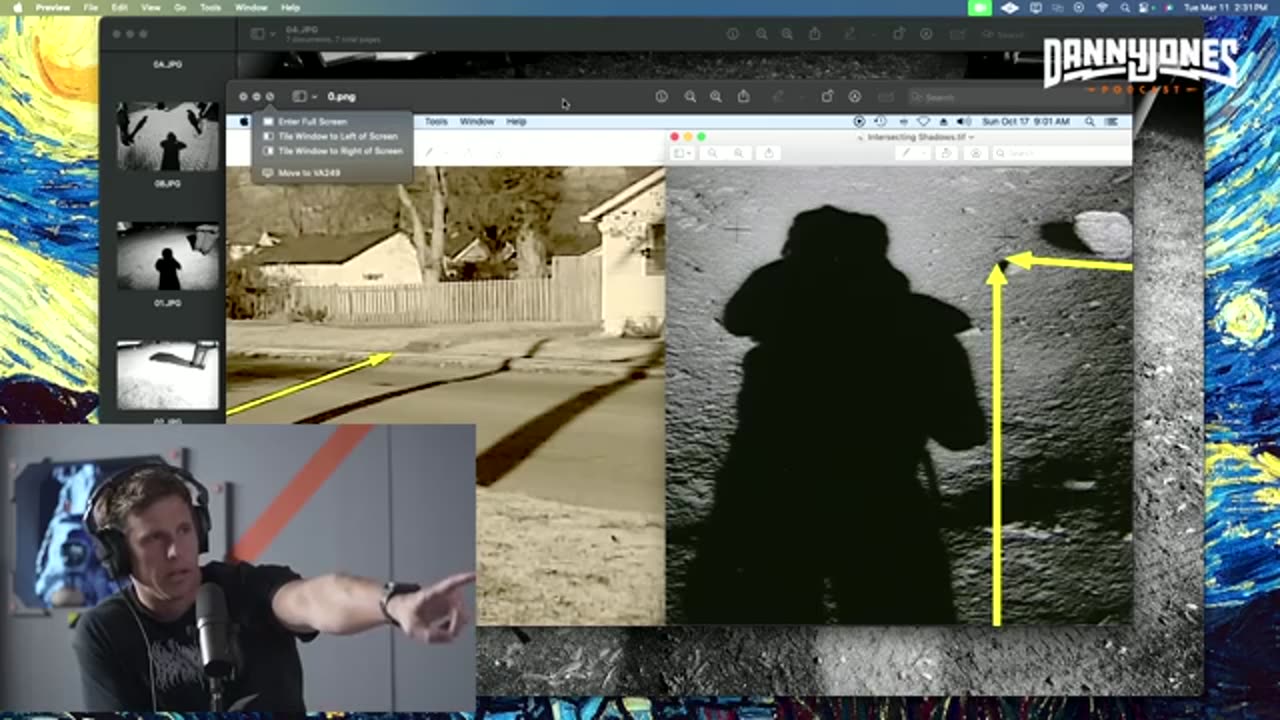
Task: Open the File menu
Action: [91, 7]
